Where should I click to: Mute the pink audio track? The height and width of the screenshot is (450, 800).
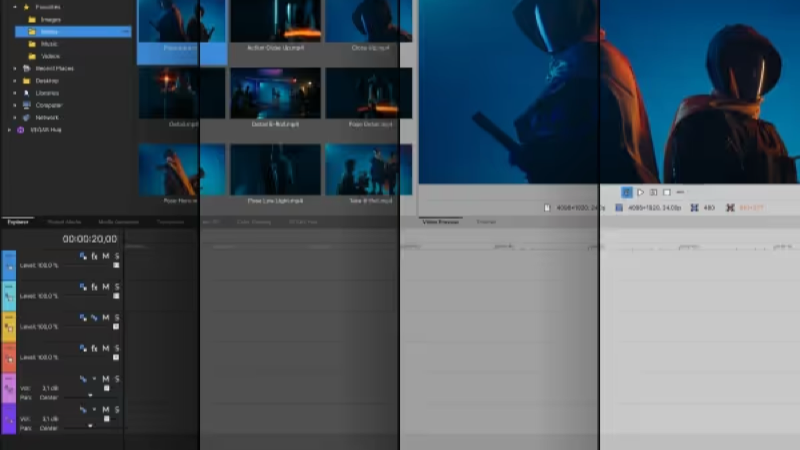[106, 379]
